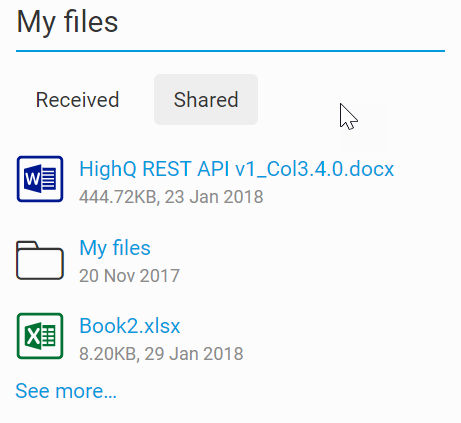Select the Shared tab
Image resolution: width=461 pixels, height=423 pixels.
206,99
